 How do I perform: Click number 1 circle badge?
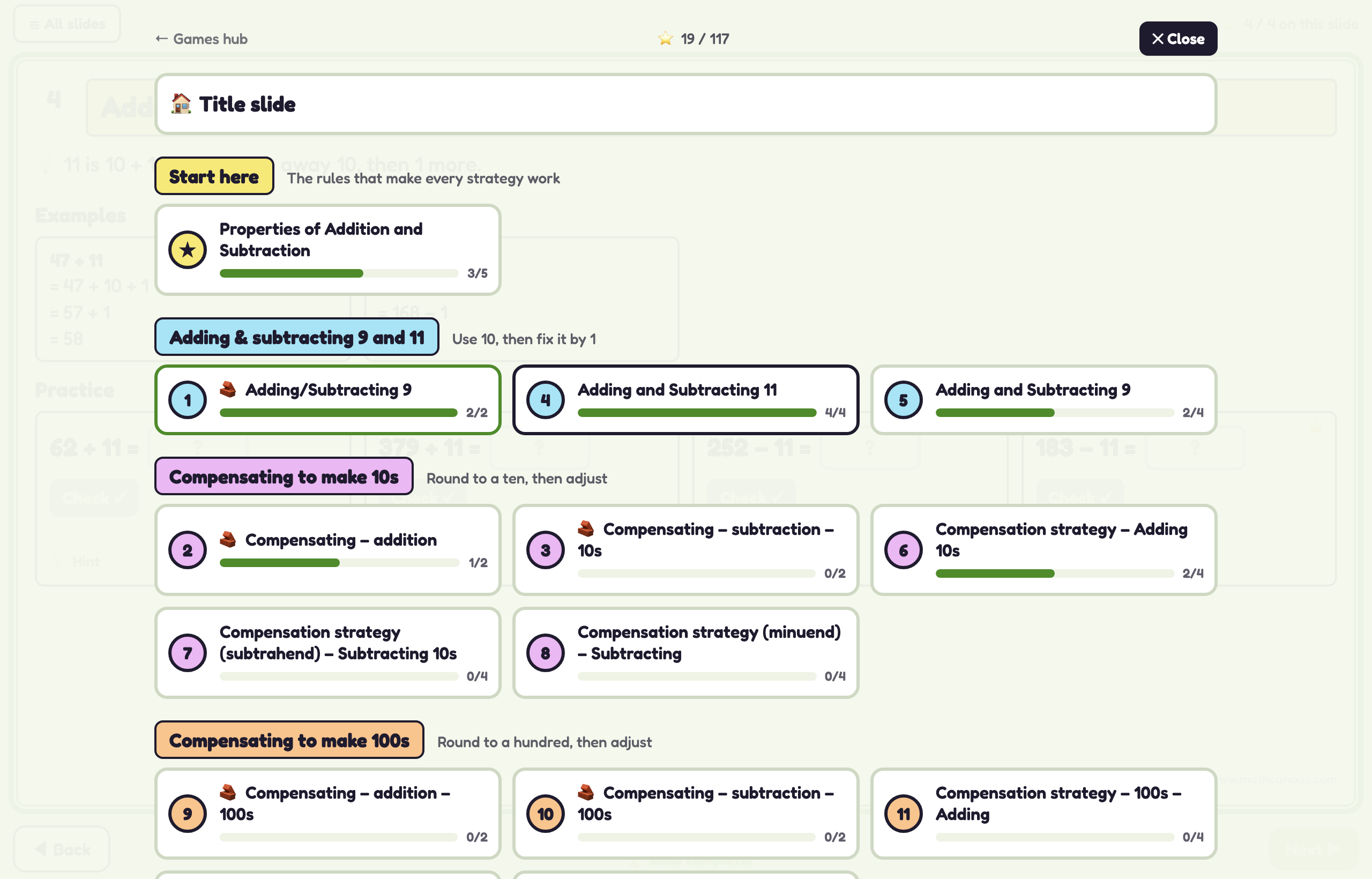coord(187,400)
